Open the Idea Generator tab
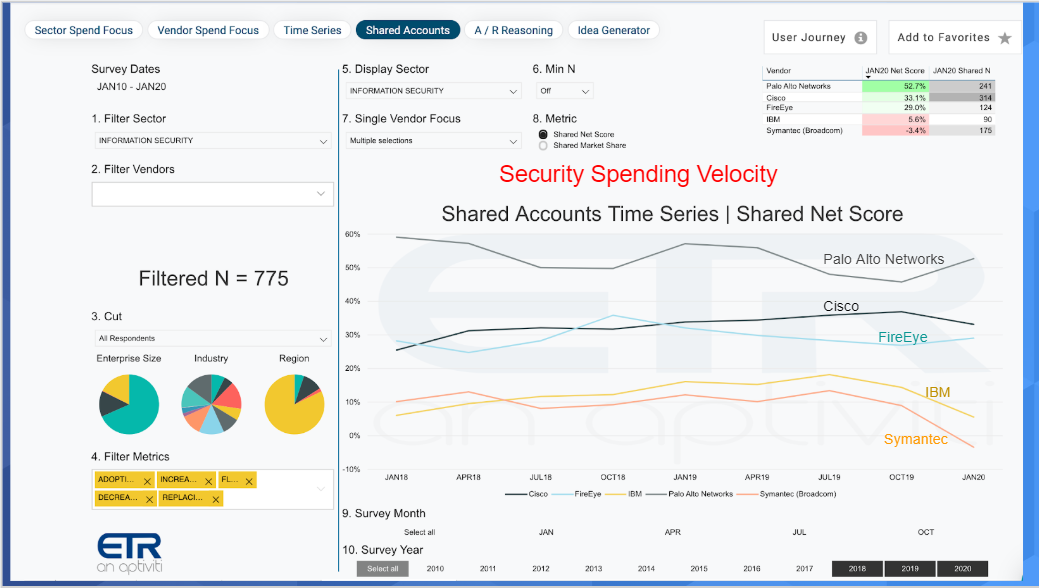 [614, 30]
